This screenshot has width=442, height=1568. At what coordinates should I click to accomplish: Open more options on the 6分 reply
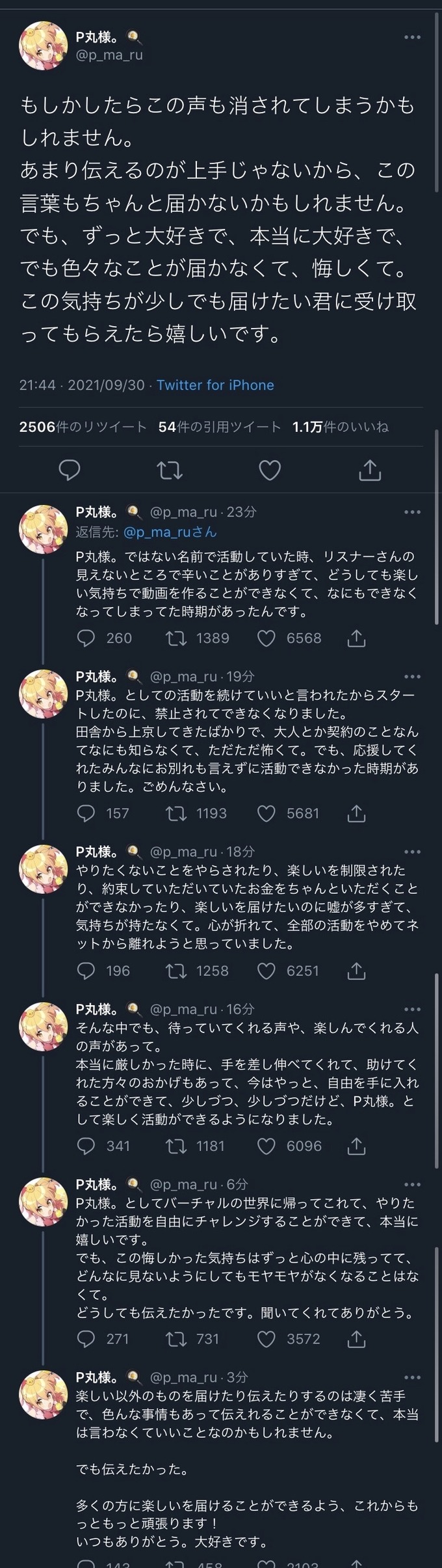(x=412, y=1185)
